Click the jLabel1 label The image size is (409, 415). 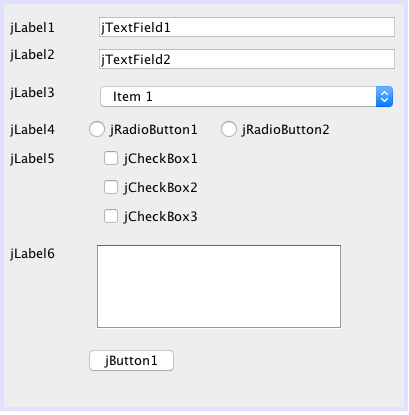[x=32, y=28]
